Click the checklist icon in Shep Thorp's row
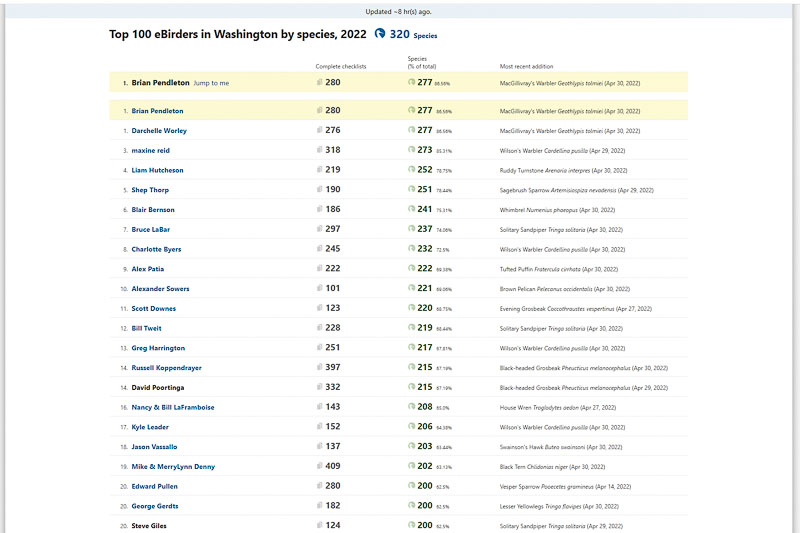The width and height of the screenshot is (800, 533). (319, 189)
